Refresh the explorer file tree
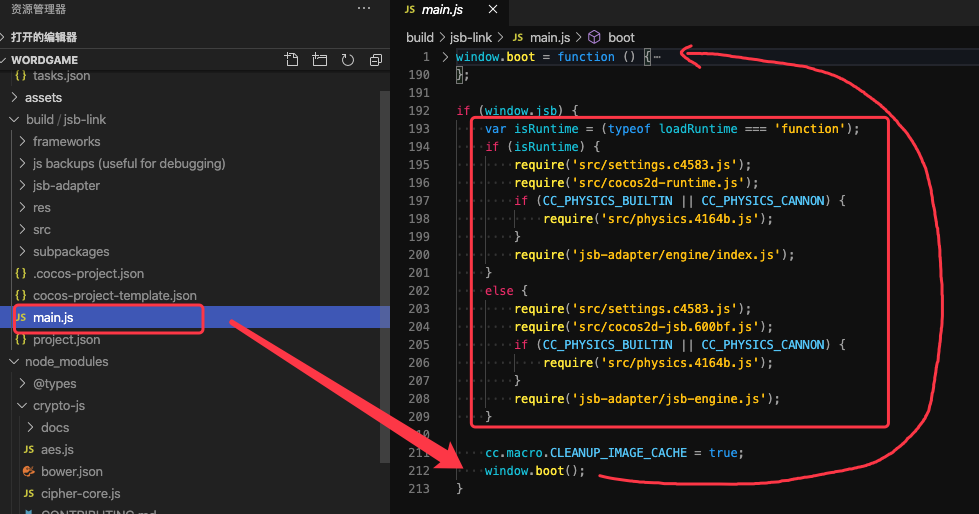Viewport: 979px width, 514px height. tap(348, 60)
